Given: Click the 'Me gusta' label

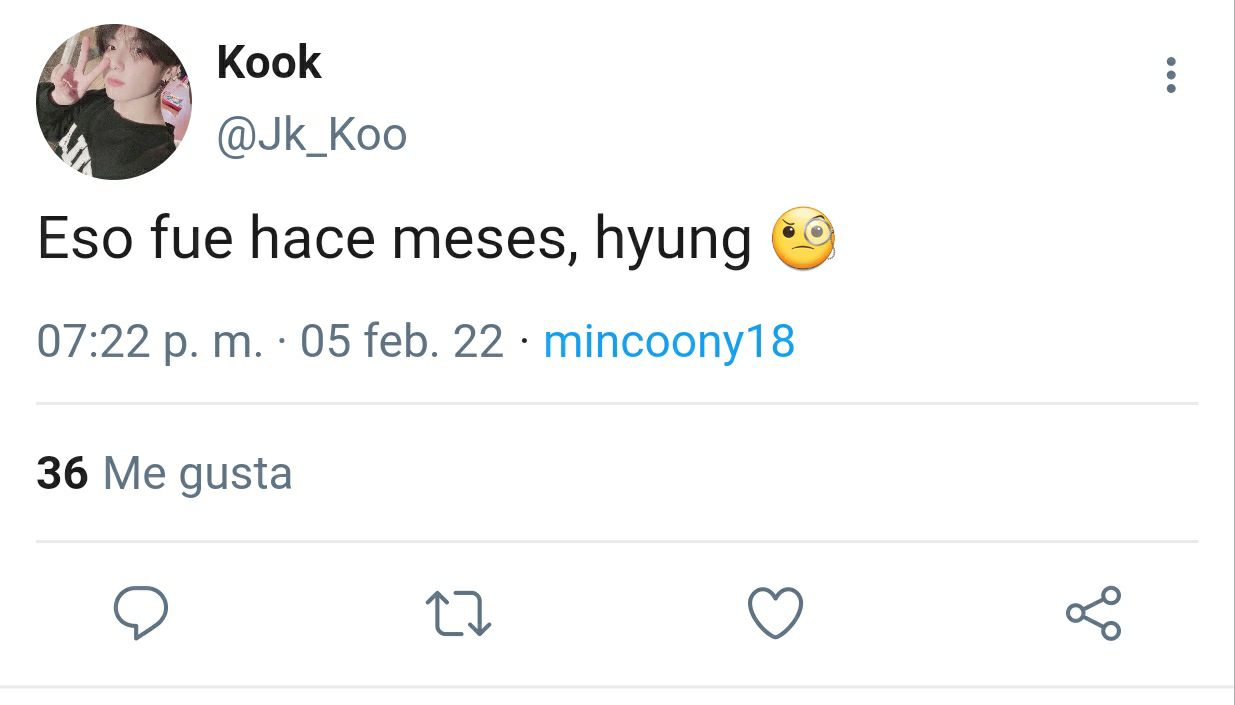Looking at the screenshot, I should pos(197,473).
